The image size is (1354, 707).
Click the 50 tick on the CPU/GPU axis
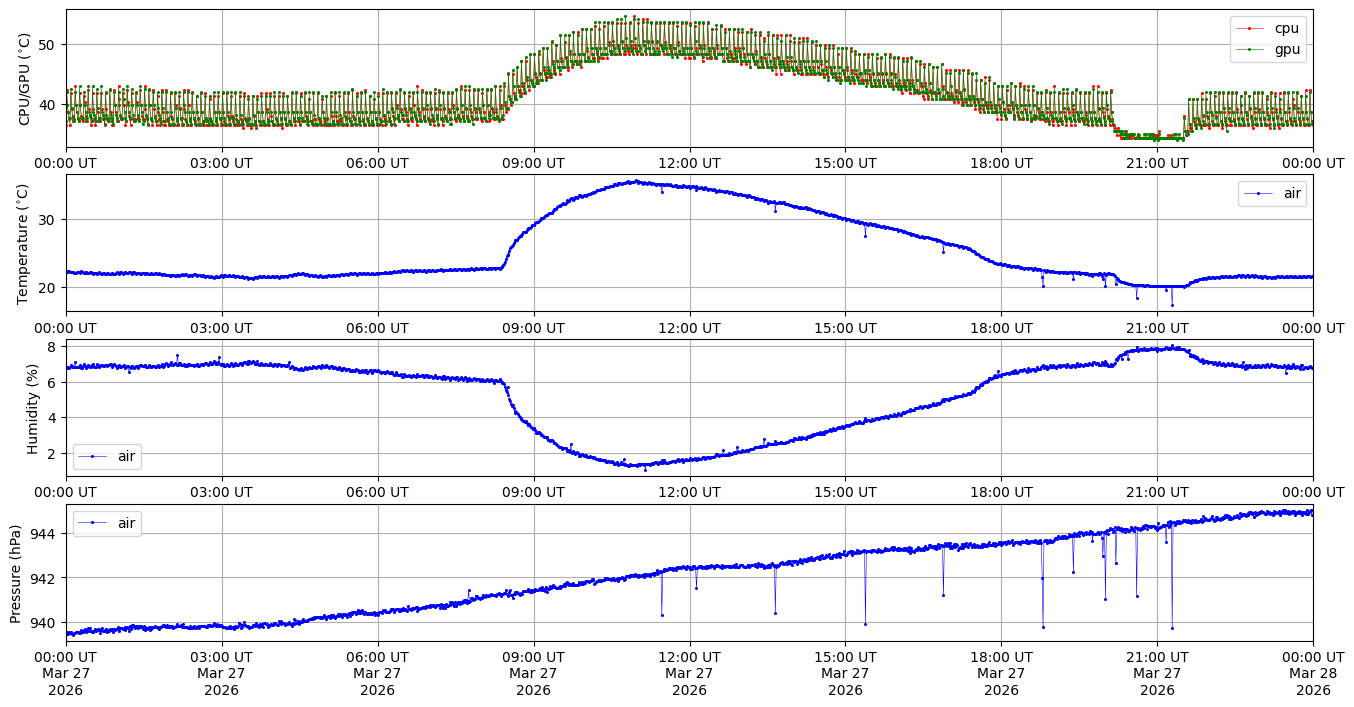pos(49,45)
